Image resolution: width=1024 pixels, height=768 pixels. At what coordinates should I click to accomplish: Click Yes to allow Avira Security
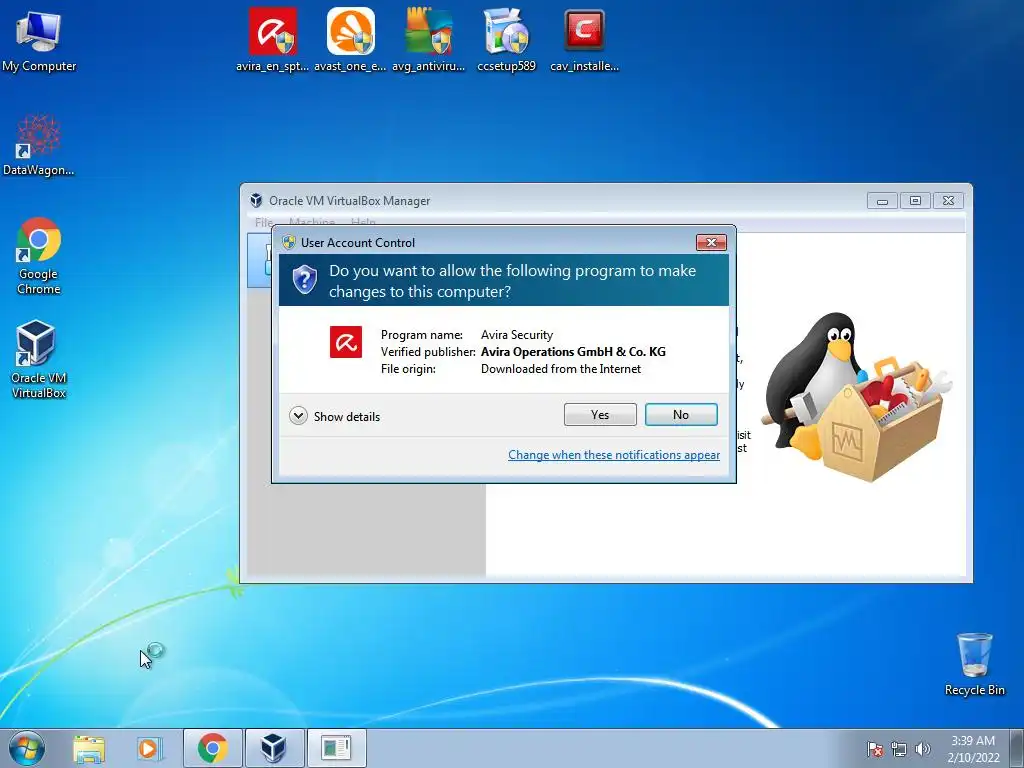click(x=600, y=415)
